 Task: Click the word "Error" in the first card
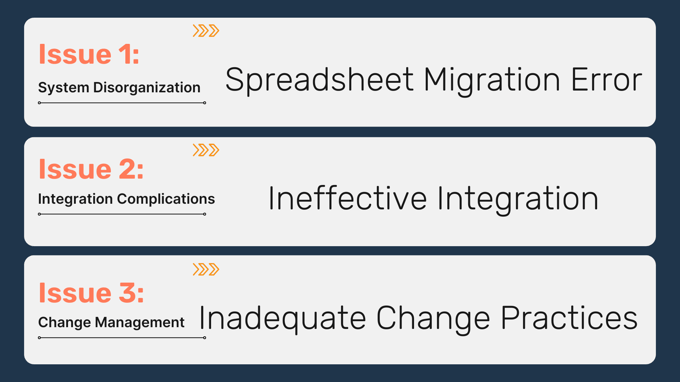pyautogui.click(x=607, y=80)
